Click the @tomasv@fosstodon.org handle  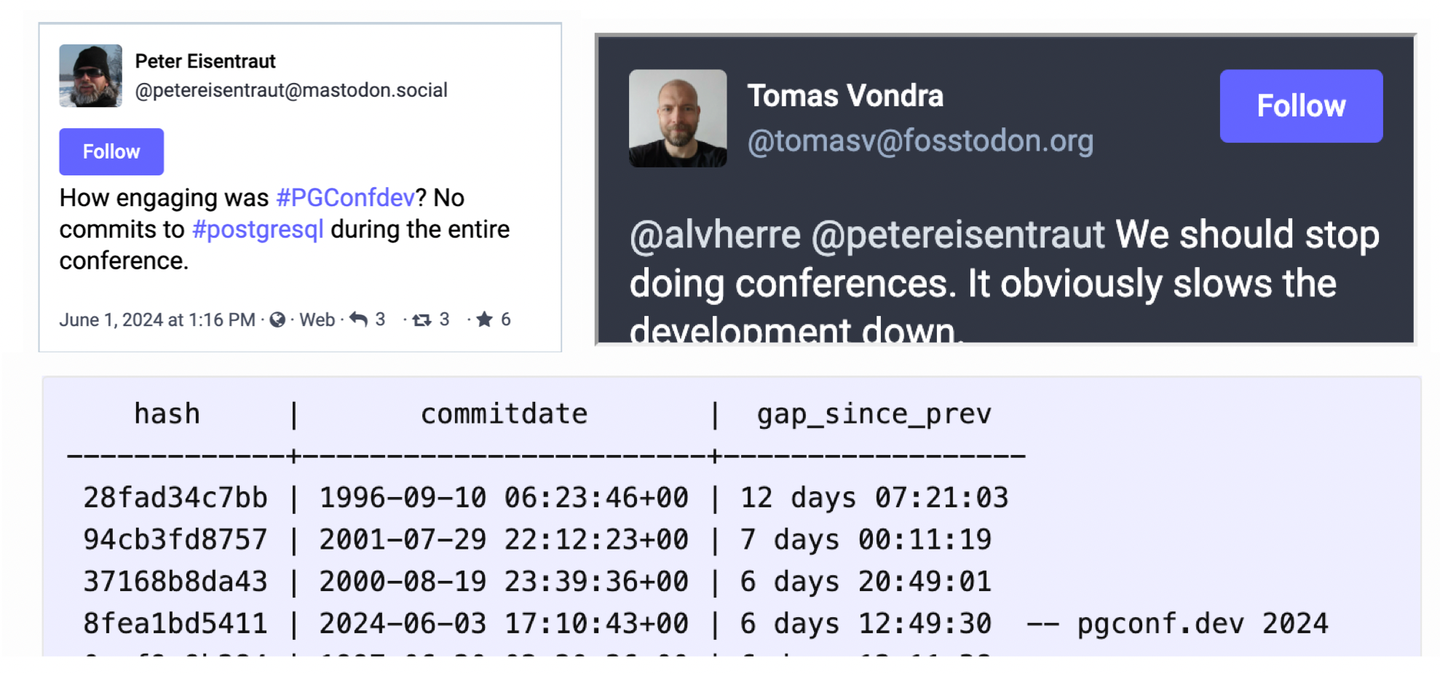920,142
